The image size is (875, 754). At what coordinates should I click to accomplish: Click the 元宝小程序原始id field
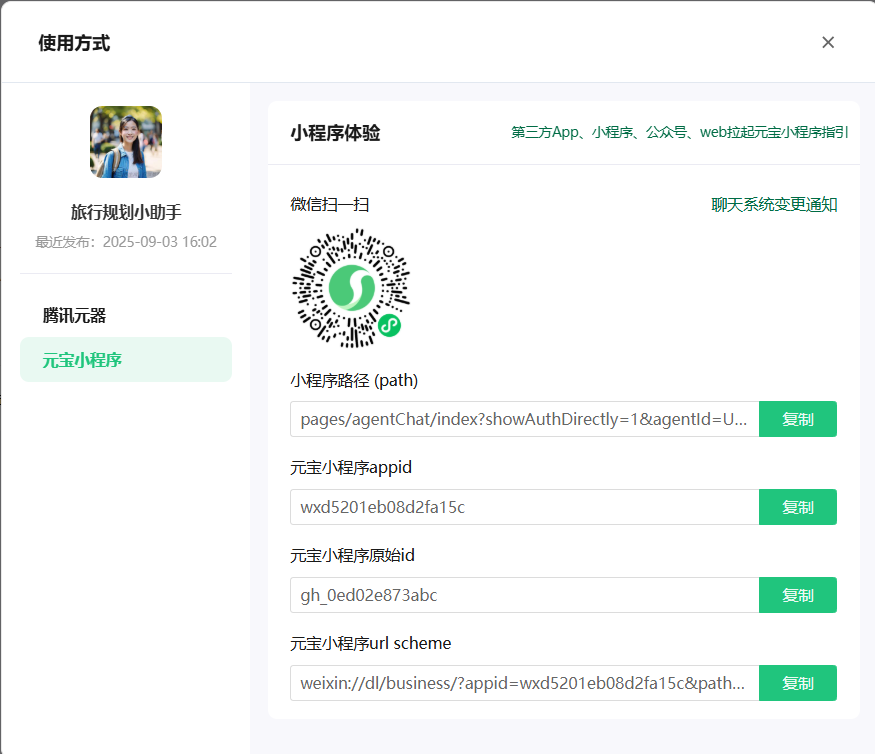pyautogui.click(x=525, y=595)
